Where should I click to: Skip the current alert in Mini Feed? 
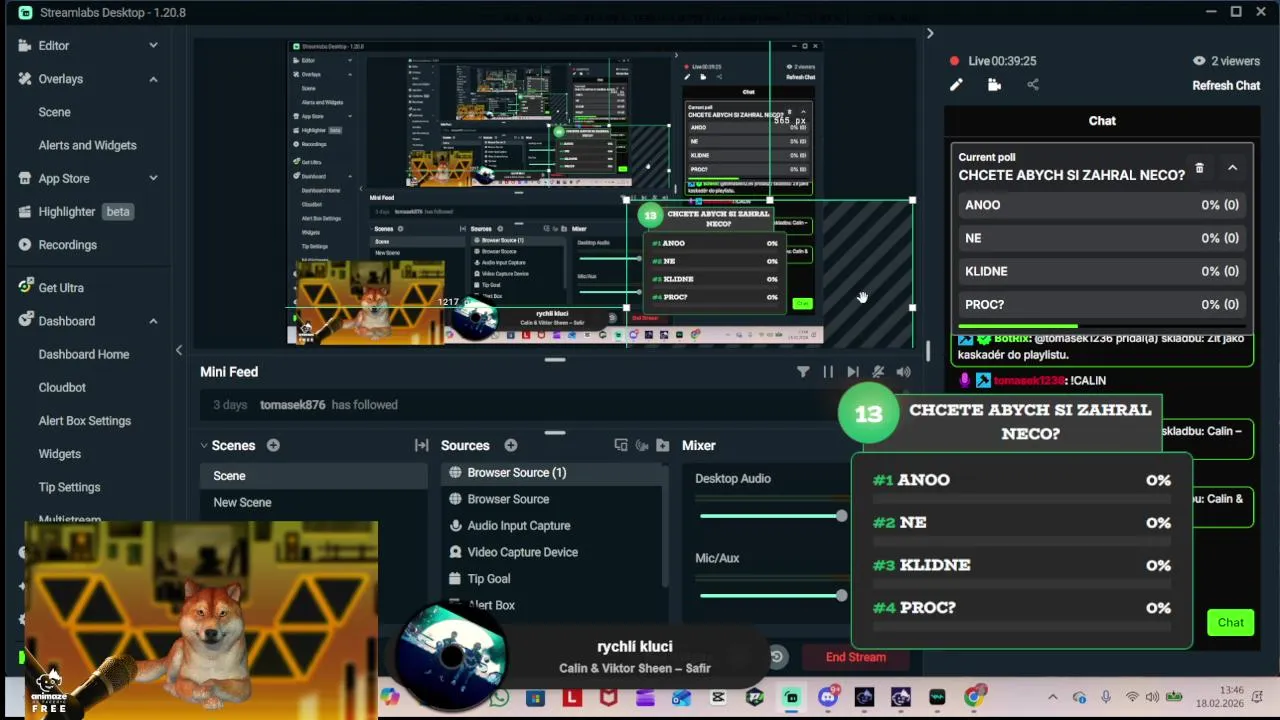point(853,372)
